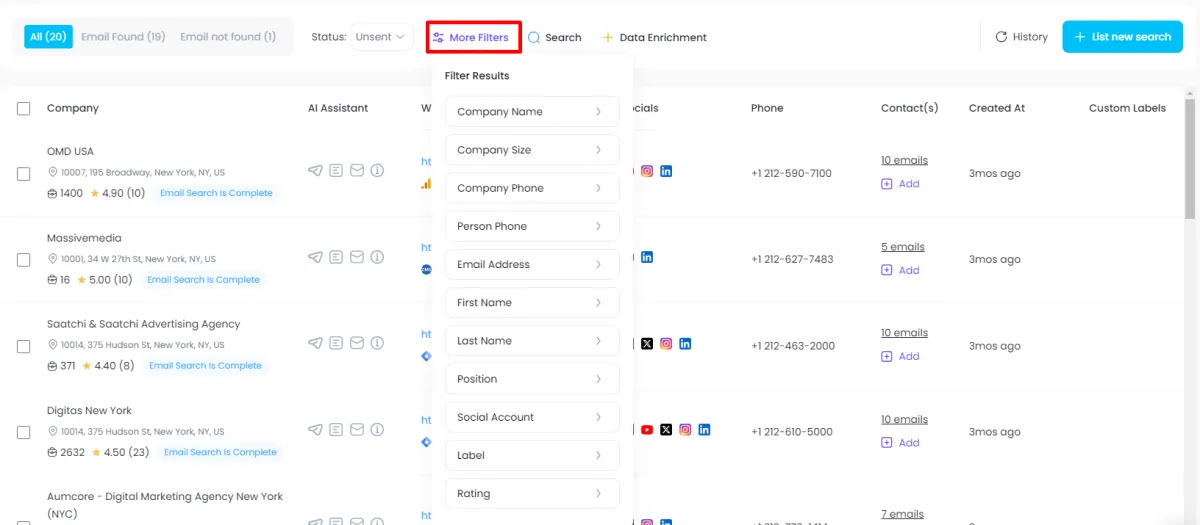
Task: Open the info icon for OMD USA
Action: [377, 171]
